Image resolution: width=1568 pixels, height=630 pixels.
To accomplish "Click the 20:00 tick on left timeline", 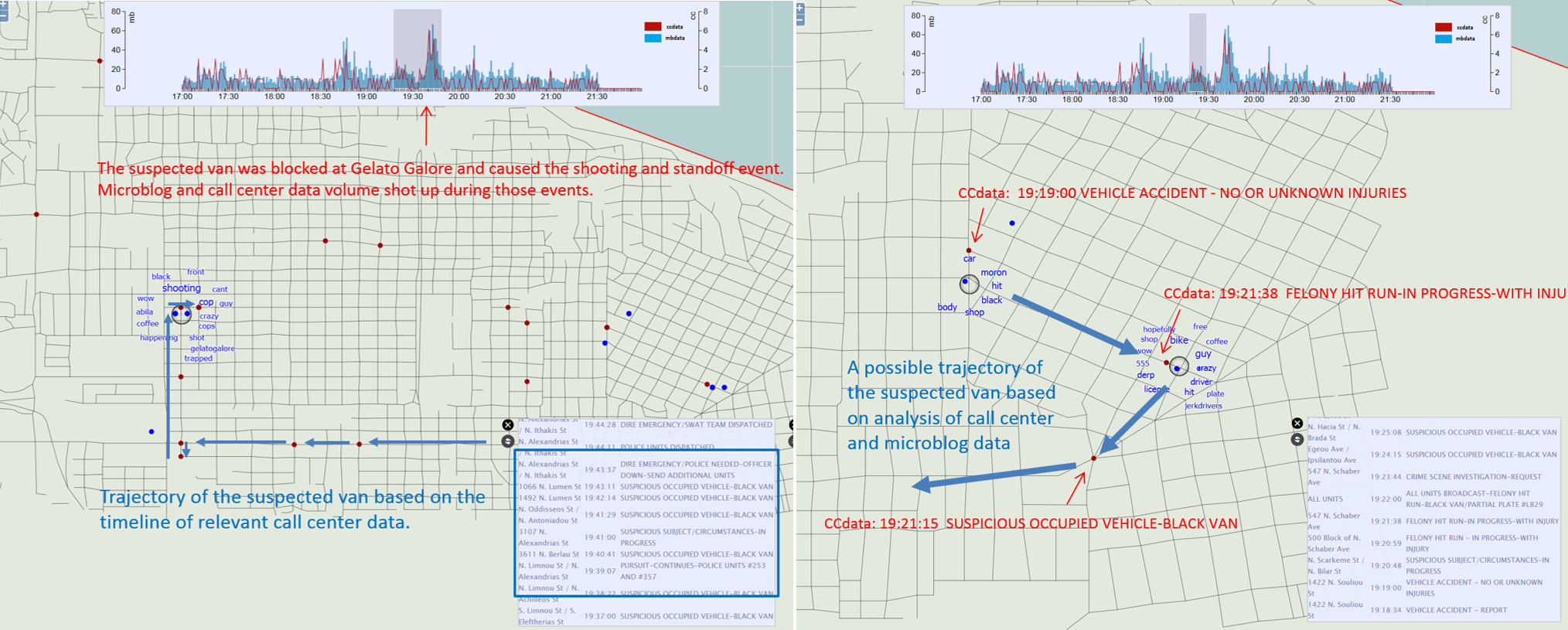I will click(458, 97).
